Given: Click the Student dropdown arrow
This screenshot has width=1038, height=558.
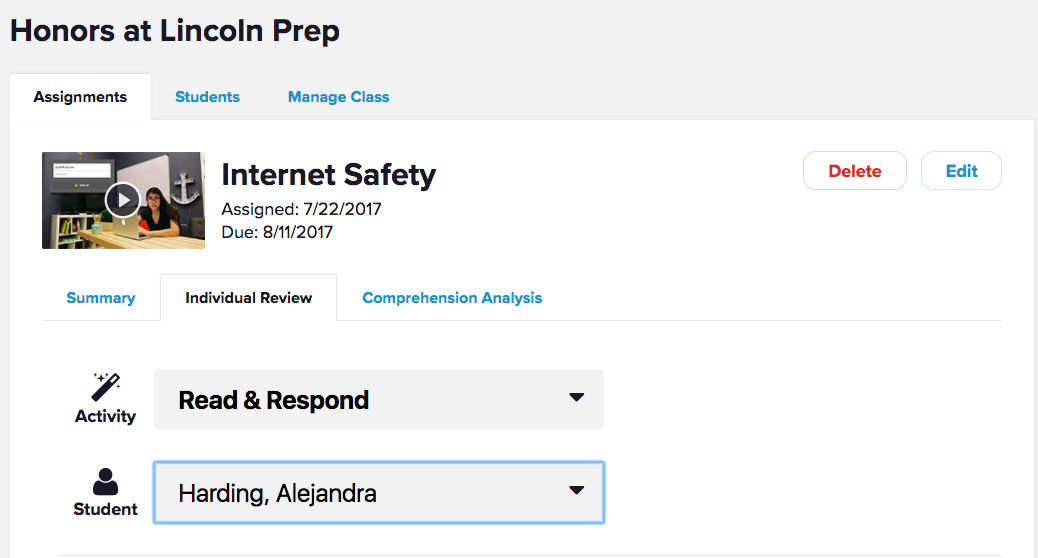Looking at the screenshot, I should pos(576,490).
